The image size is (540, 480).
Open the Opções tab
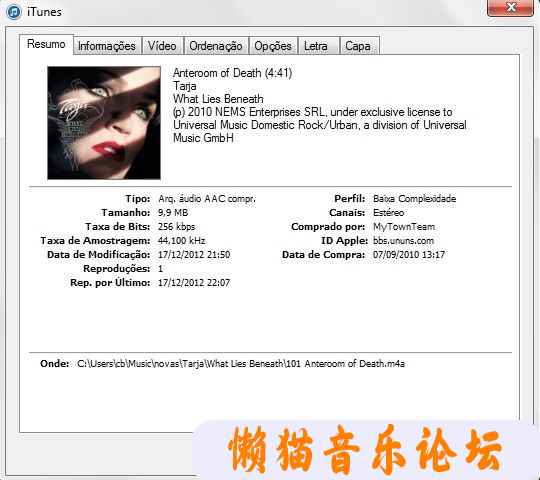[273, 46]
